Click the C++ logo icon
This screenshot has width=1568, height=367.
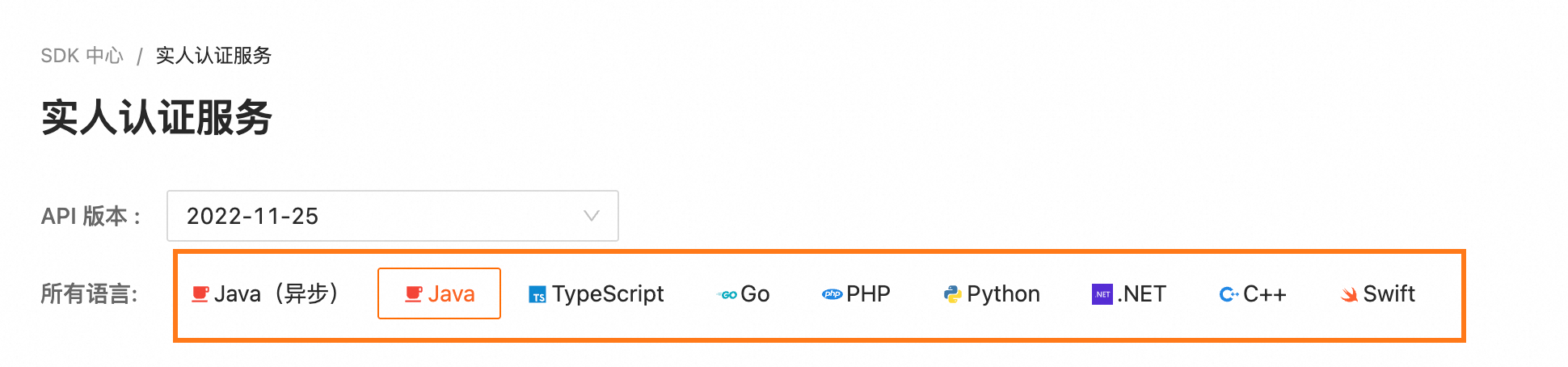click(1229, 294)
